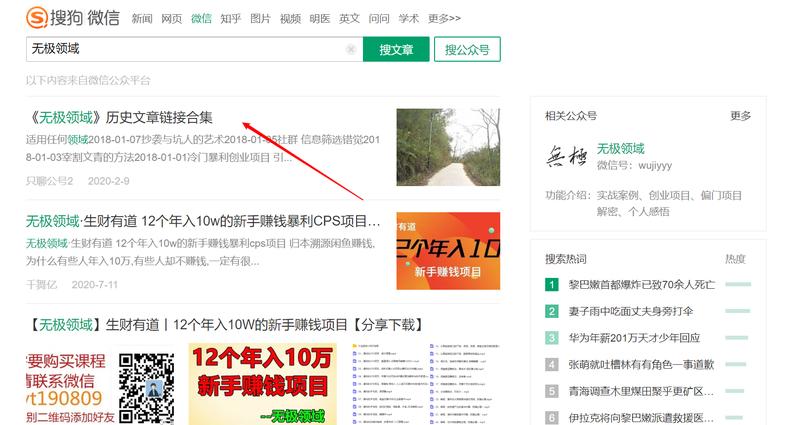
Task: Open the 学术 tab
Action: [x=408, y=18]
